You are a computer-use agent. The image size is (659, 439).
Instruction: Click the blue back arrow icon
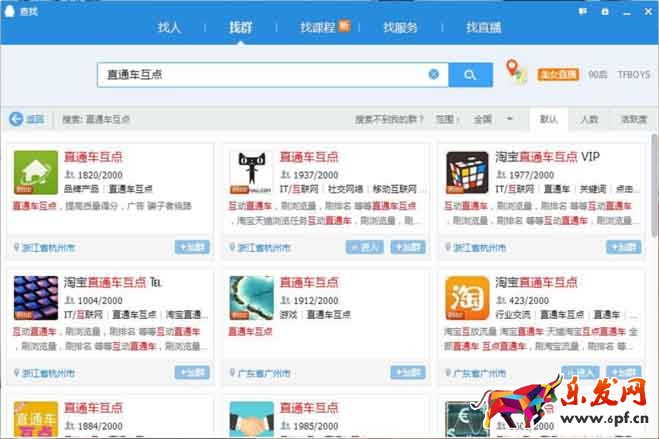[16, 119]
